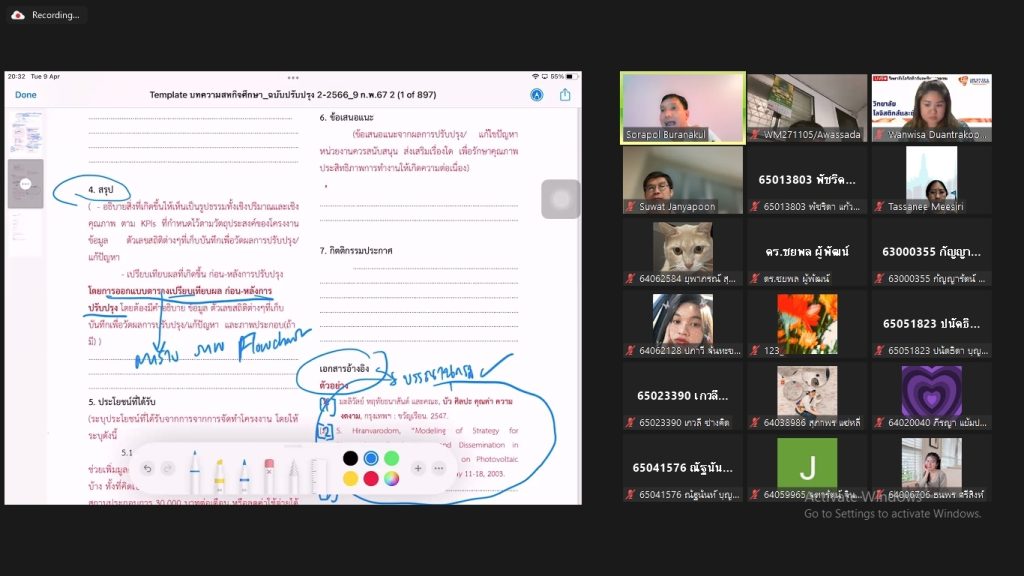Select Suwat Janyapoon's video tile
Screen dimensions: 1024x576
click(x=682, y=180)
